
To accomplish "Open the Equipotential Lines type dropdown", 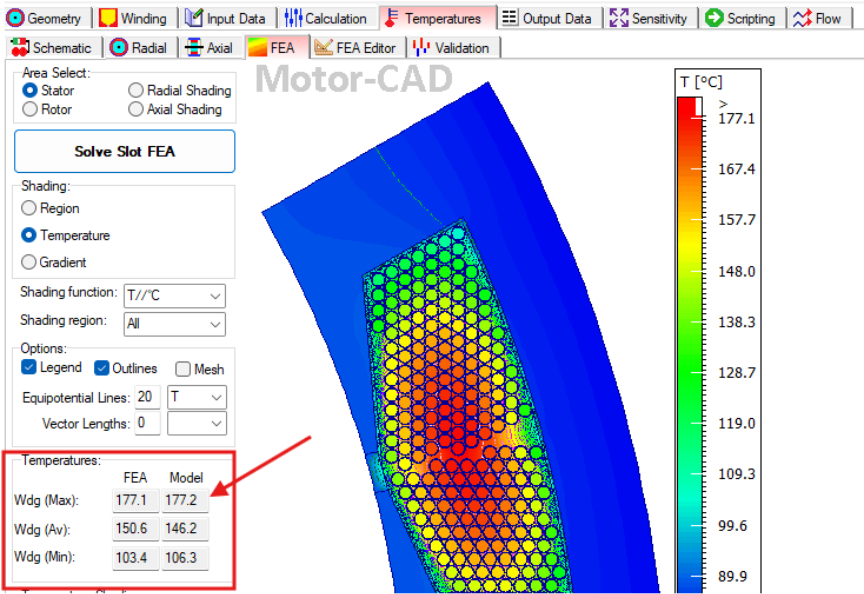I will point(197,397).
